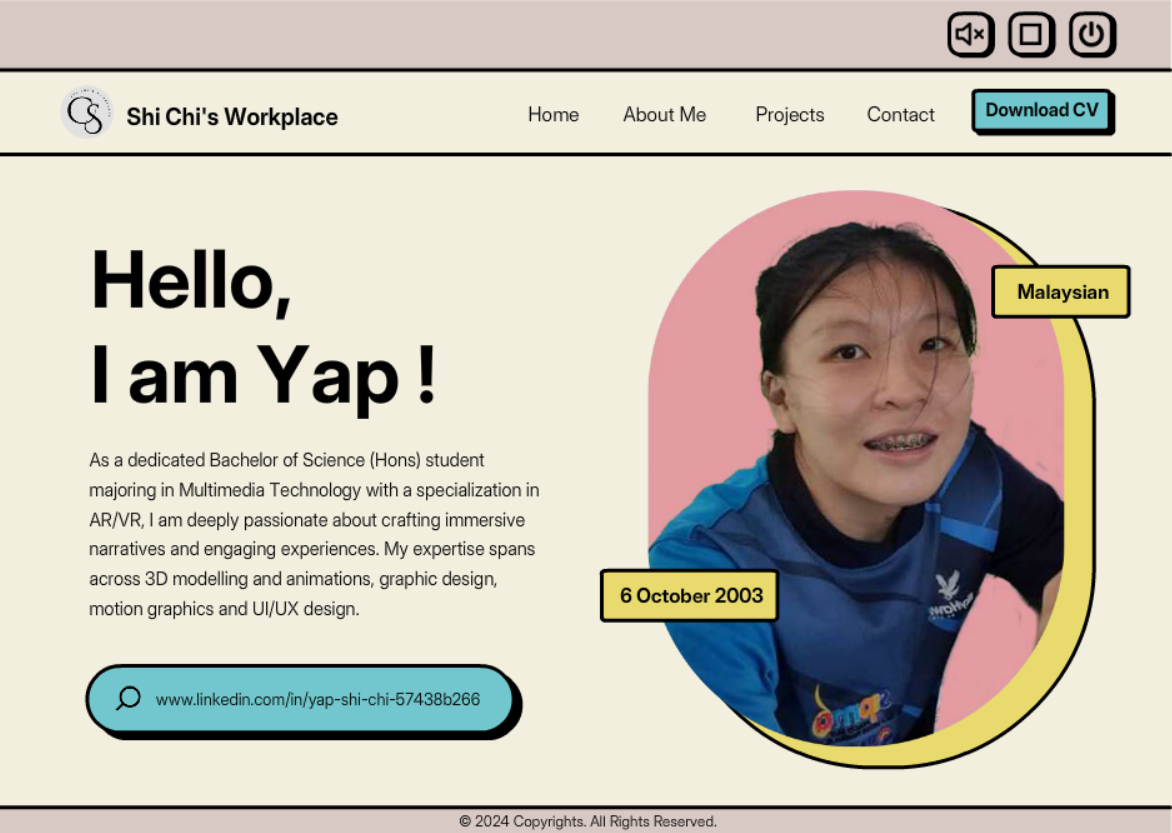Screen dimensions: 1172x833
Task: Click the Download CV button
Action: [x=1041, y=111]
